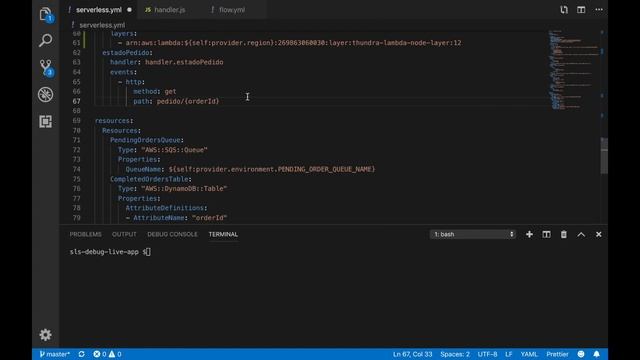Open notifications bell
The width and height of the screenshot is (640, 360).
596,354
